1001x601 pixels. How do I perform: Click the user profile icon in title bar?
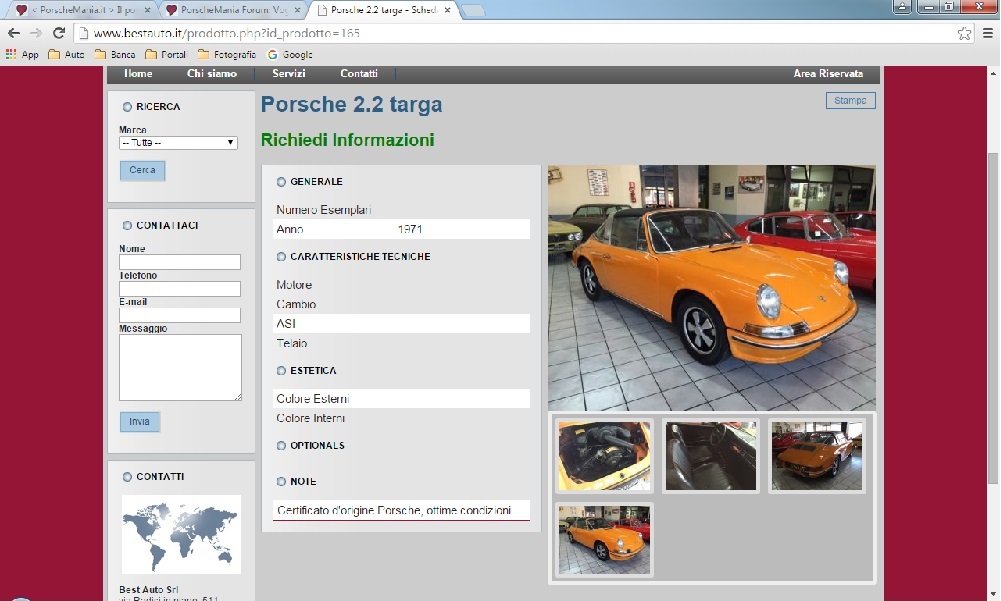point(902,6)
